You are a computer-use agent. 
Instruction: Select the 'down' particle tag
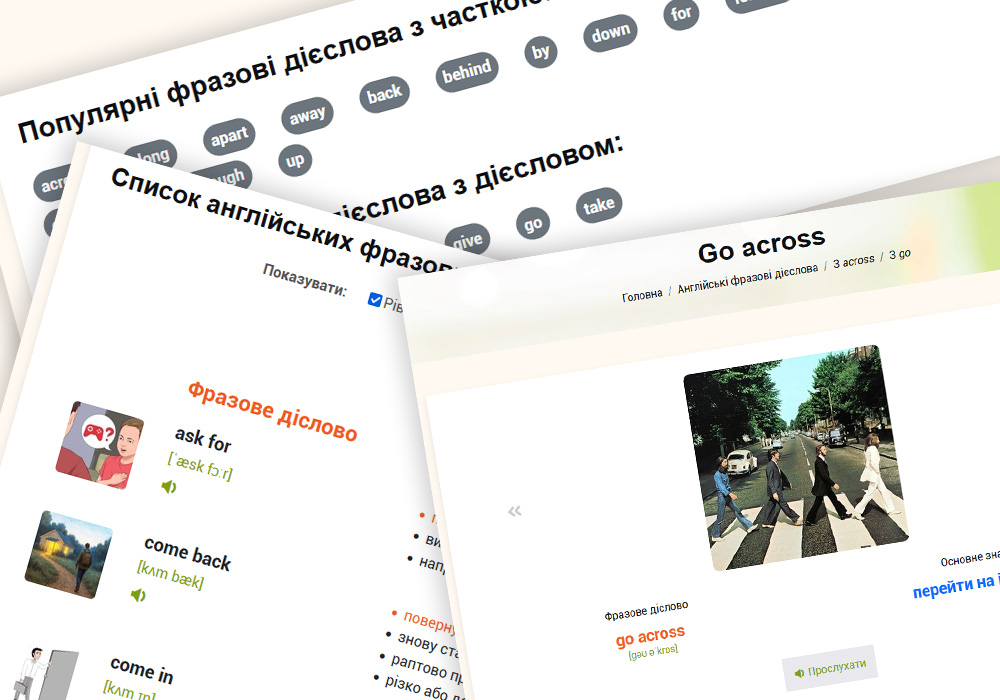(x=610, y=33)
